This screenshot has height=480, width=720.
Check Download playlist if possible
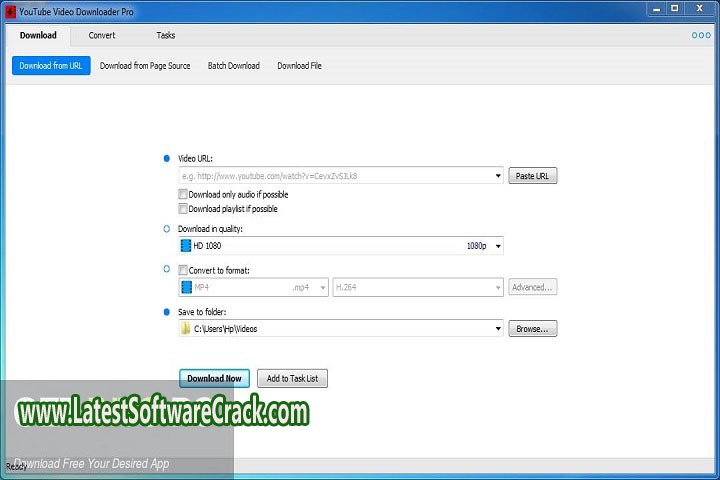[x=183, y=209]
